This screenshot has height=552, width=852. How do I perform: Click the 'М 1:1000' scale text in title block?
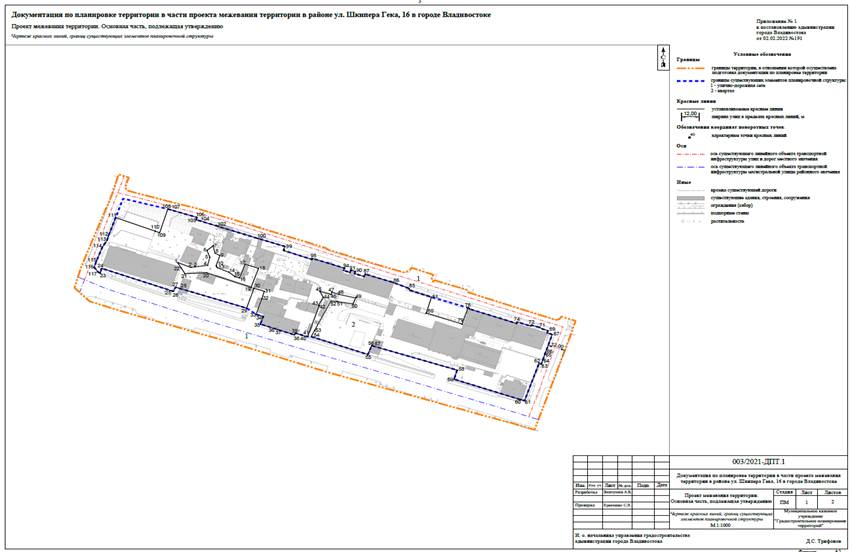[x=721, y=525]
